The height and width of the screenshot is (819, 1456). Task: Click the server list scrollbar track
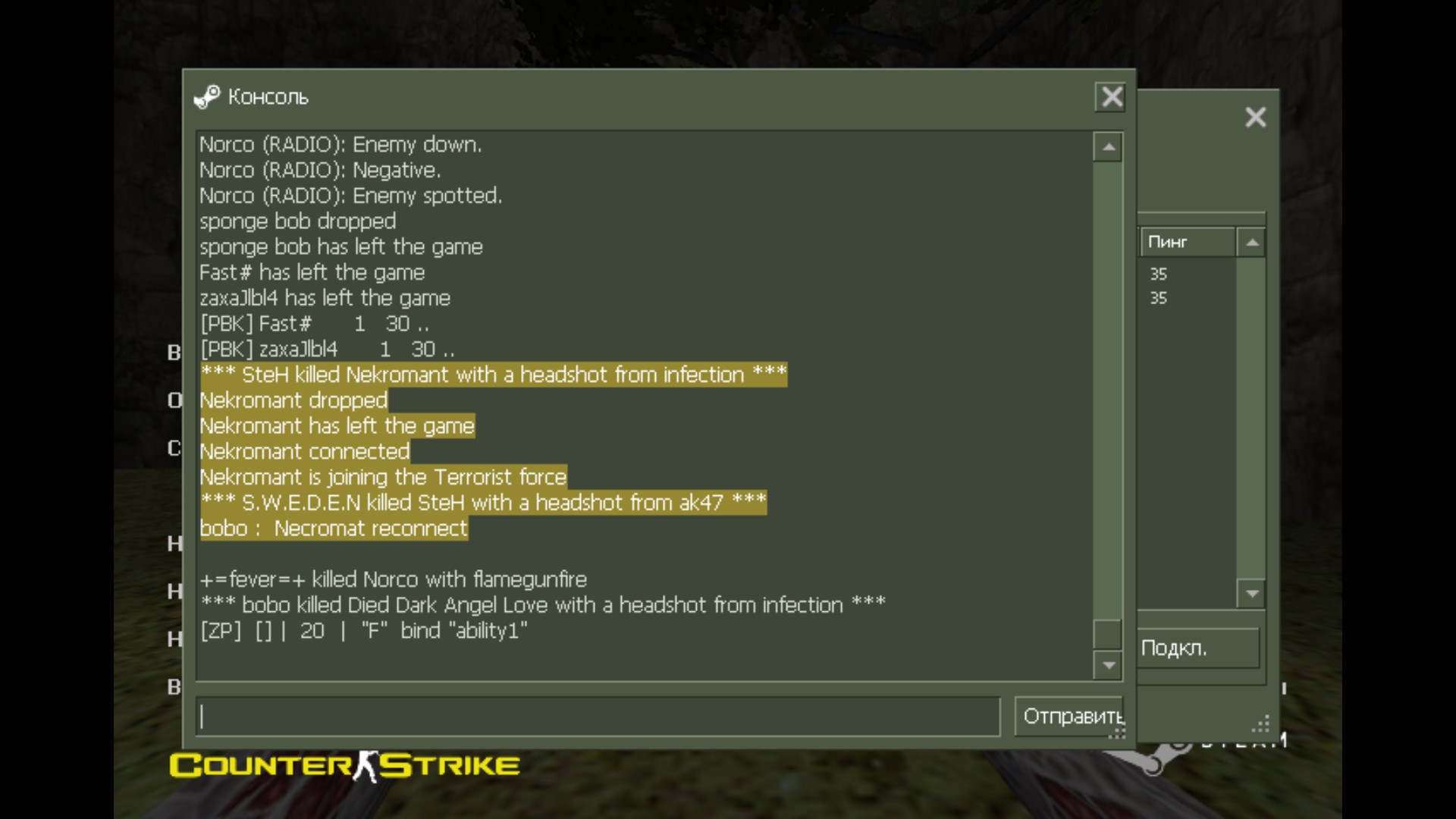(x=1251, y=417)
